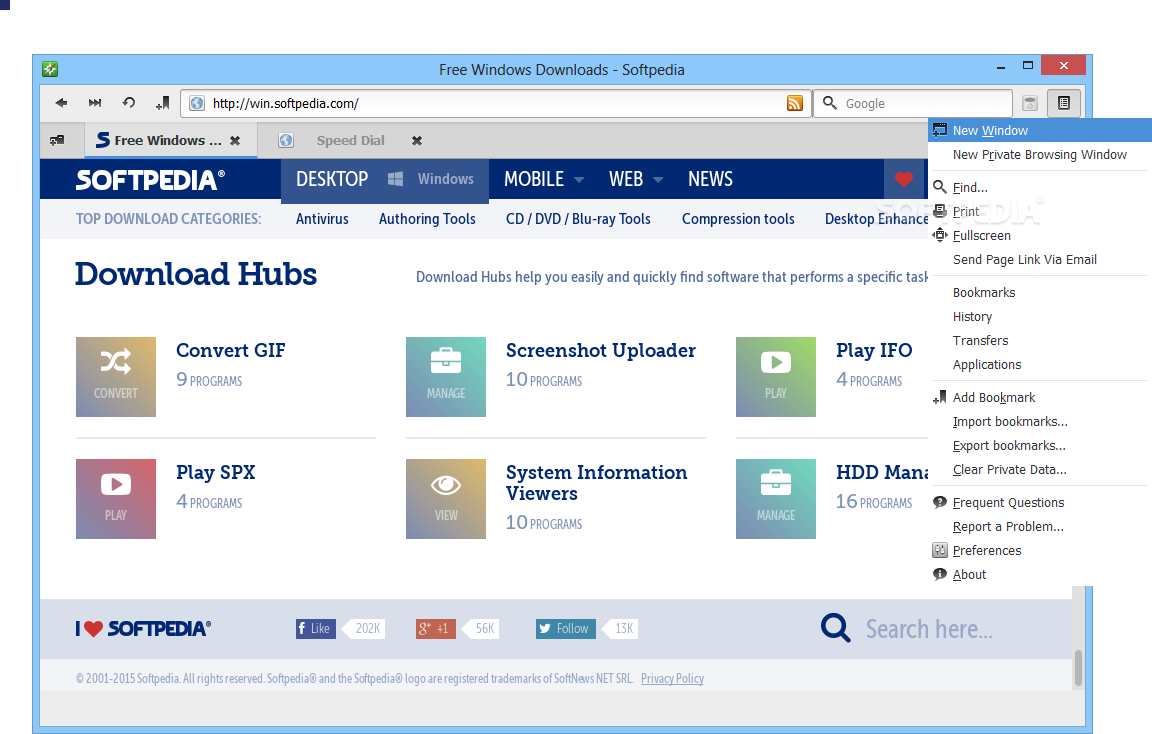The height and width of the screenshot is (734, 1152).
Task: Click the fast-forward navigation icon
Action: pos(95,103)
